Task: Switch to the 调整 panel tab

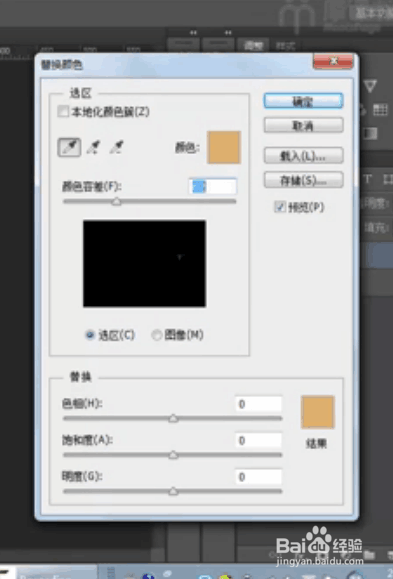Action: (x=254, y=45)
